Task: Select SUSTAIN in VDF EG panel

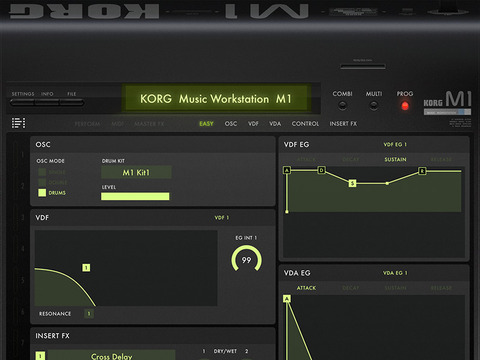Action: (395, 160)
